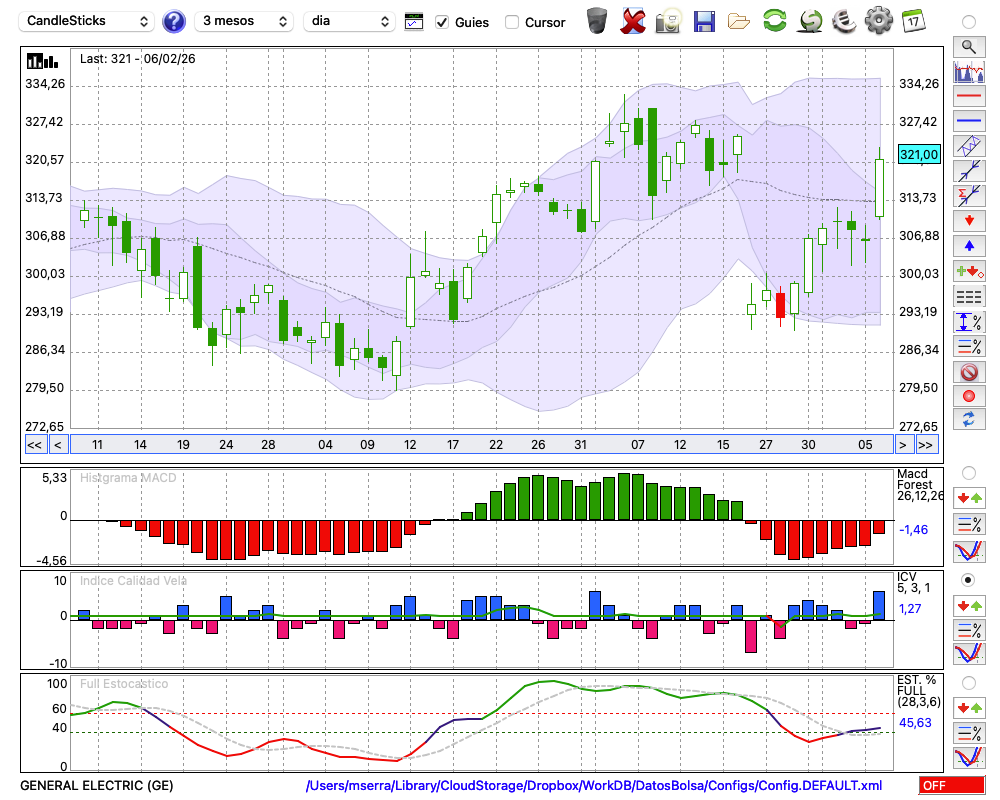The image size is (1000, 800).
Task: Open the settings gear icon
Action: [x=878, y=21]
